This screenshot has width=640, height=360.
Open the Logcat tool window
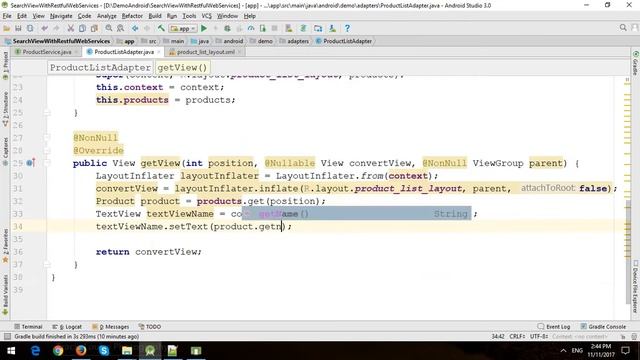point(67,327)
